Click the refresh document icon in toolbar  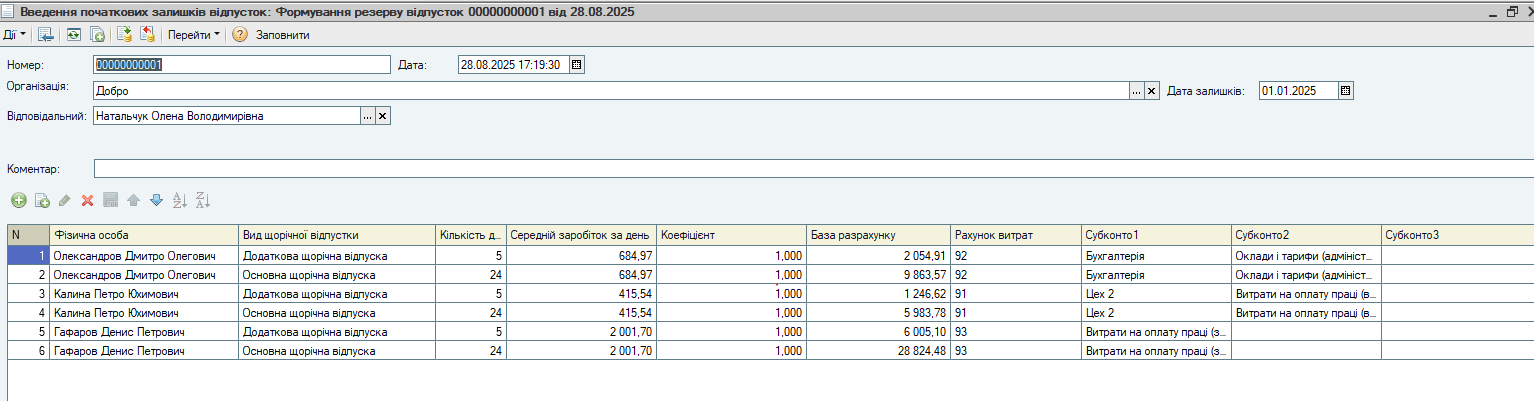pyautogui.click(x=73, y=34)
